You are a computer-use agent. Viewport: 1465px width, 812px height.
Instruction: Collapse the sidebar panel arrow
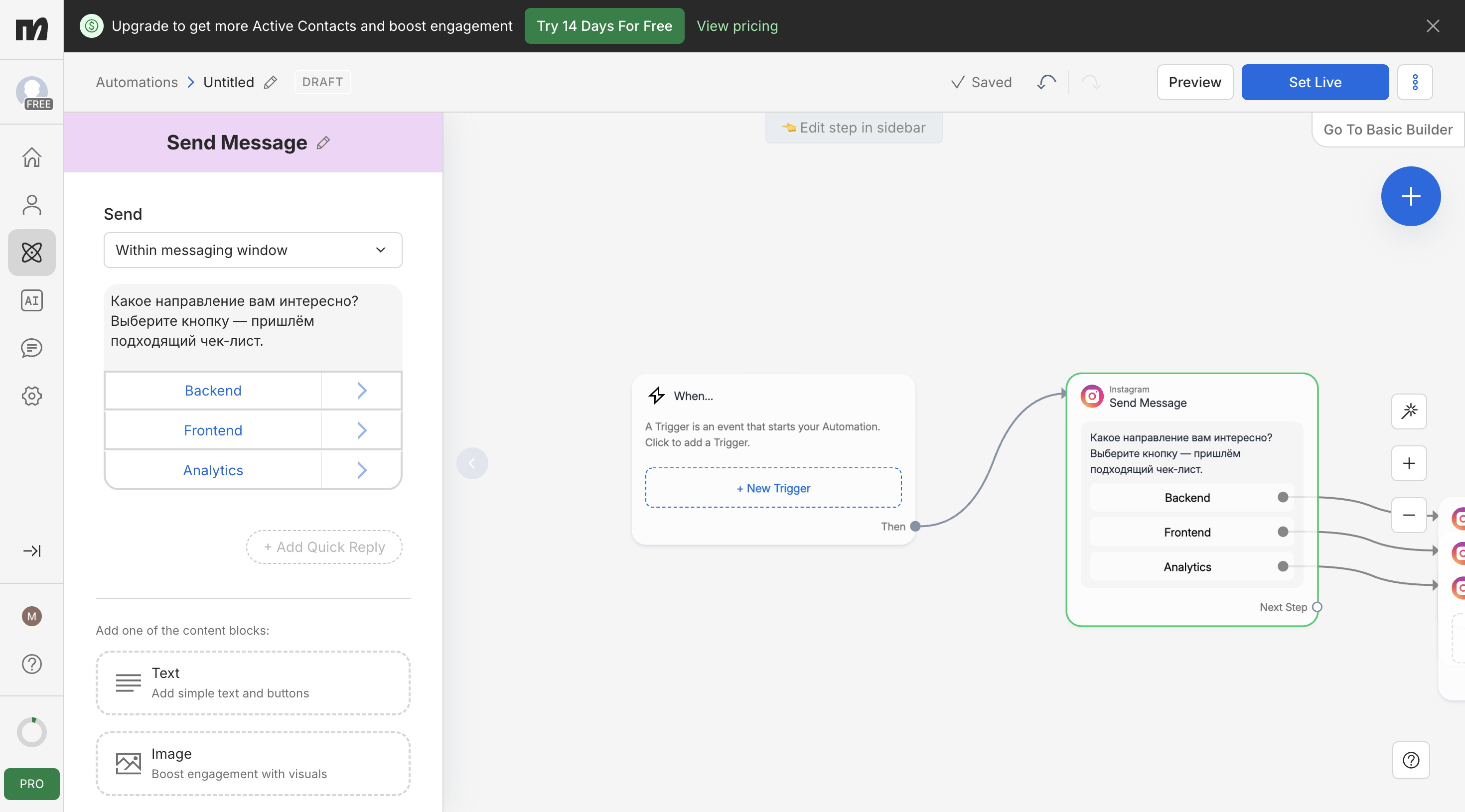click(472, 463)
